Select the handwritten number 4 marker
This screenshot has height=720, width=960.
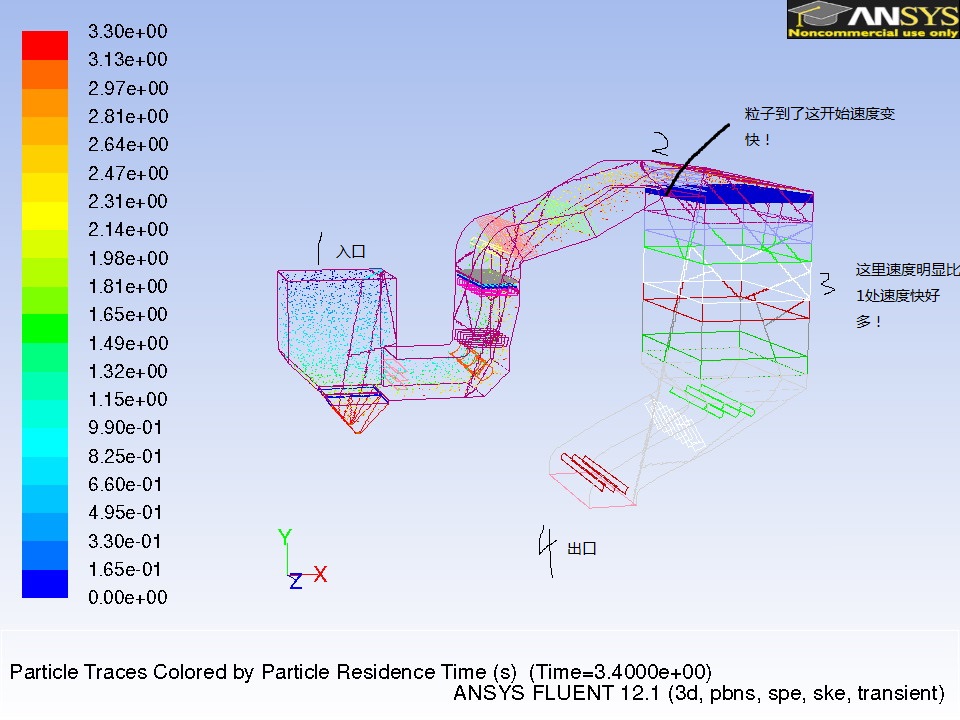pos(546,546)
